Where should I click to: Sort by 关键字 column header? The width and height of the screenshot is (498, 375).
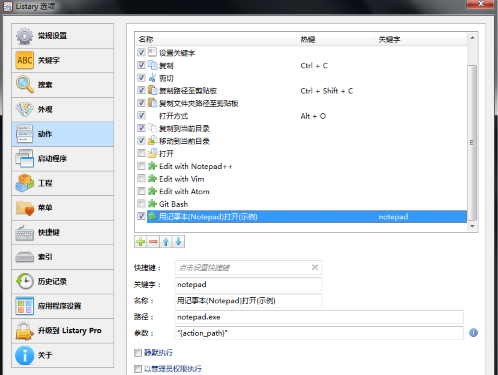[421, 39]
